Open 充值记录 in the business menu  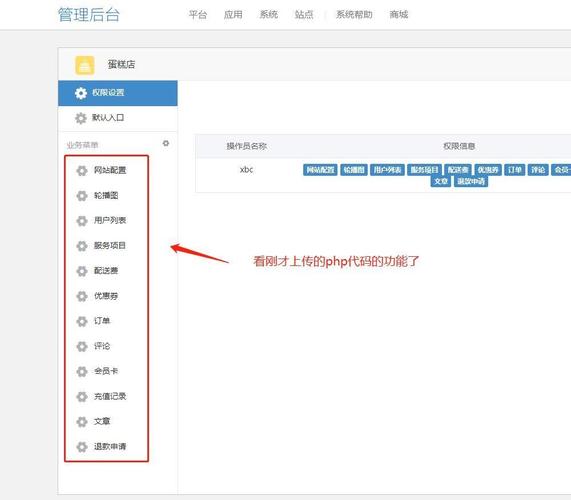[x=110, y=396]
